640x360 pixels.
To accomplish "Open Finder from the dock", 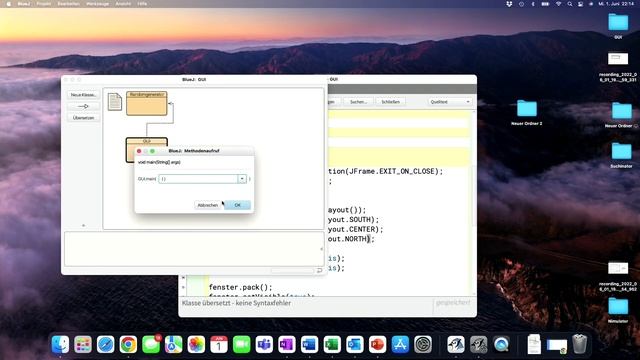I will pyautogui.click(x=60, y=344).
